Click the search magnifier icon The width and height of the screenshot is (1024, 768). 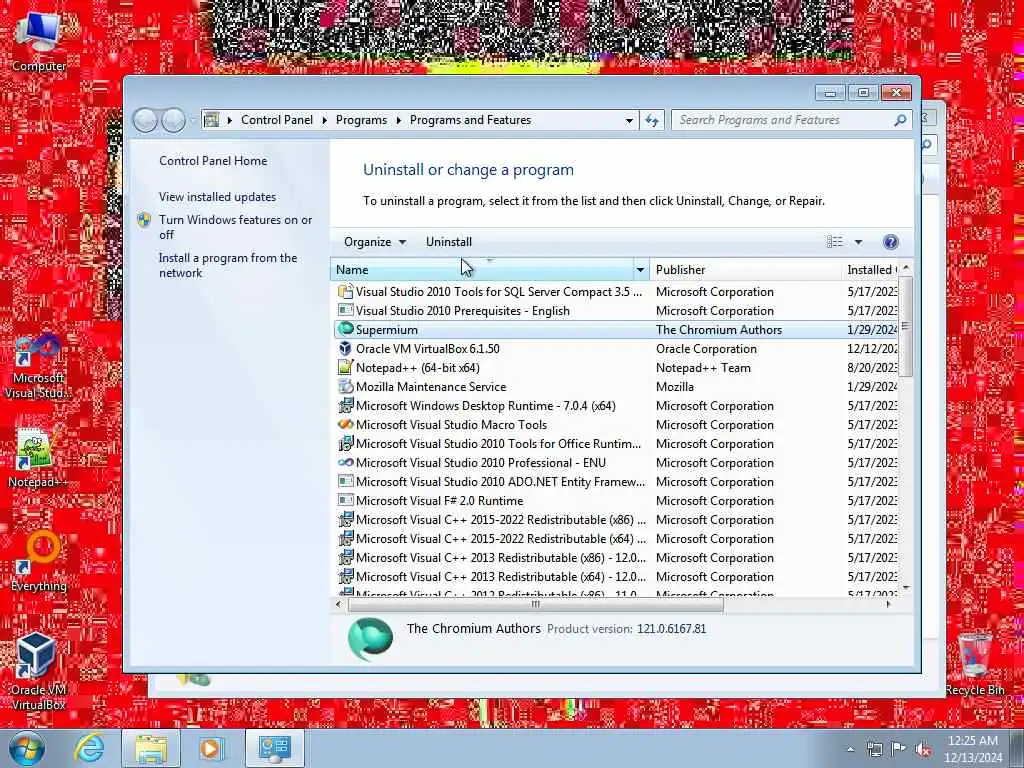point(900,120)
